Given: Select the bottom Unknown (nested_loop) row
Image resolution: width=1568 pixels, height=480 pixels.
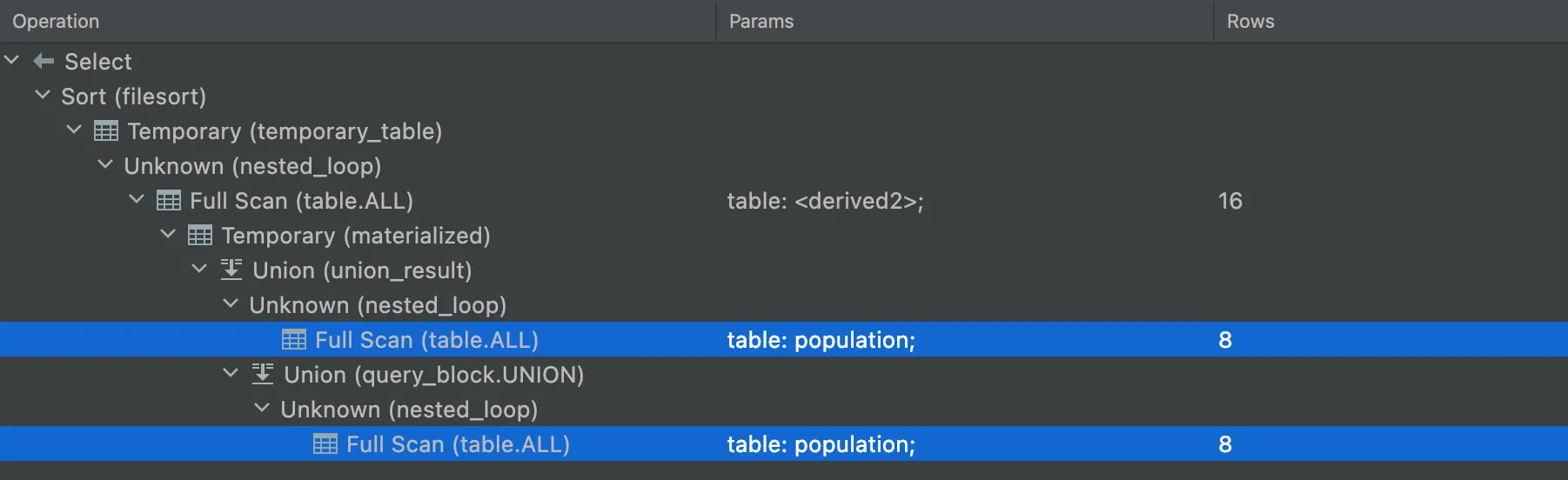Looking at the screenshot, I should (x=409, y=410).
